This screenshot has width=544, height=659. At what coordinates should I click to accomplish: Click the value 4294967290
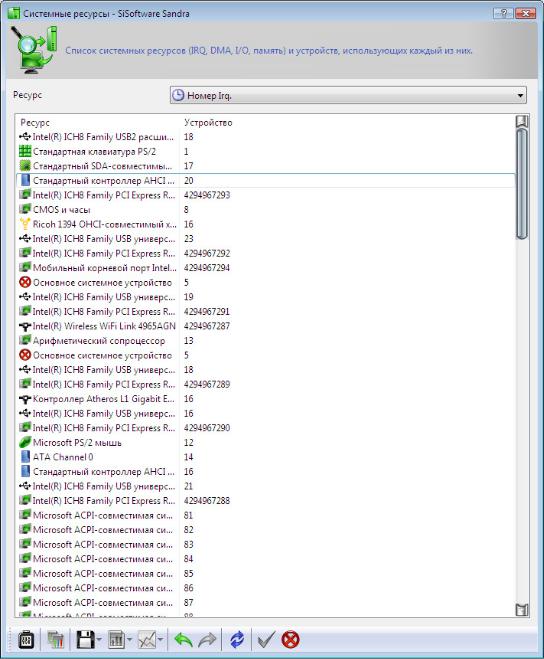pos(207,428)
